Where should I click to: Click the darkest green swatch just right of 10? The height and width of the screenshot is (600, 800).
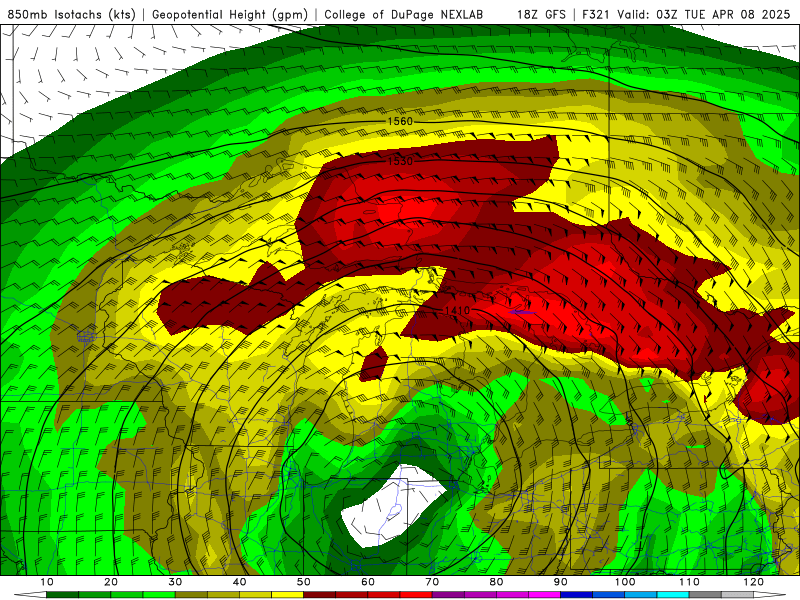[62, 595]
